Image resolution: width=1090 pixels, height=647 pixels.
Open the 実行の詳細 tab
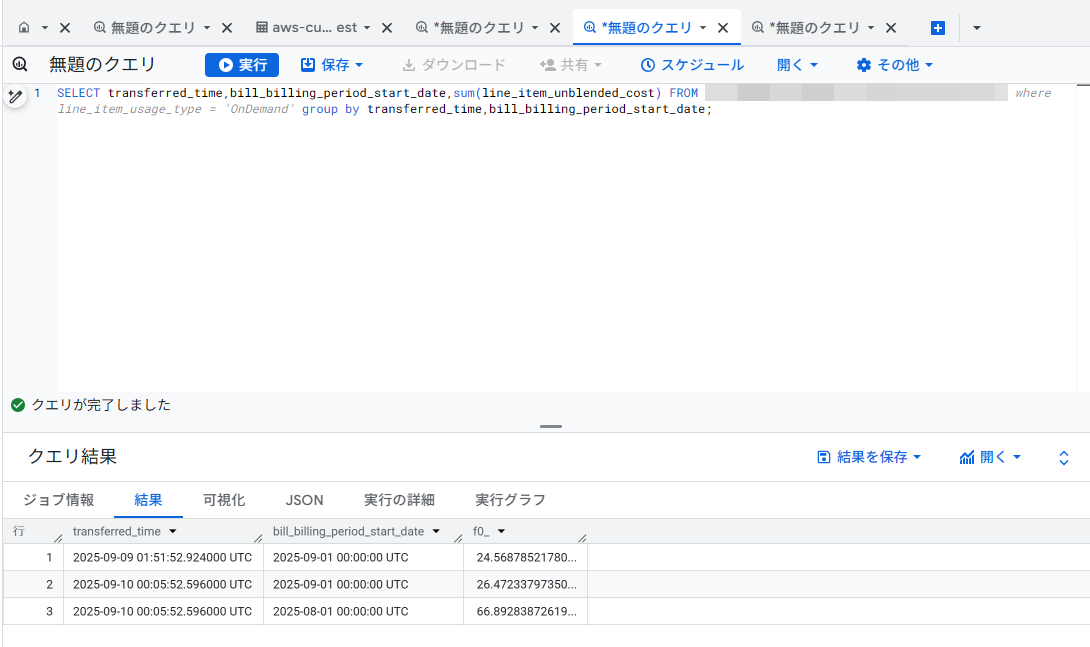[x=399, y=500]
